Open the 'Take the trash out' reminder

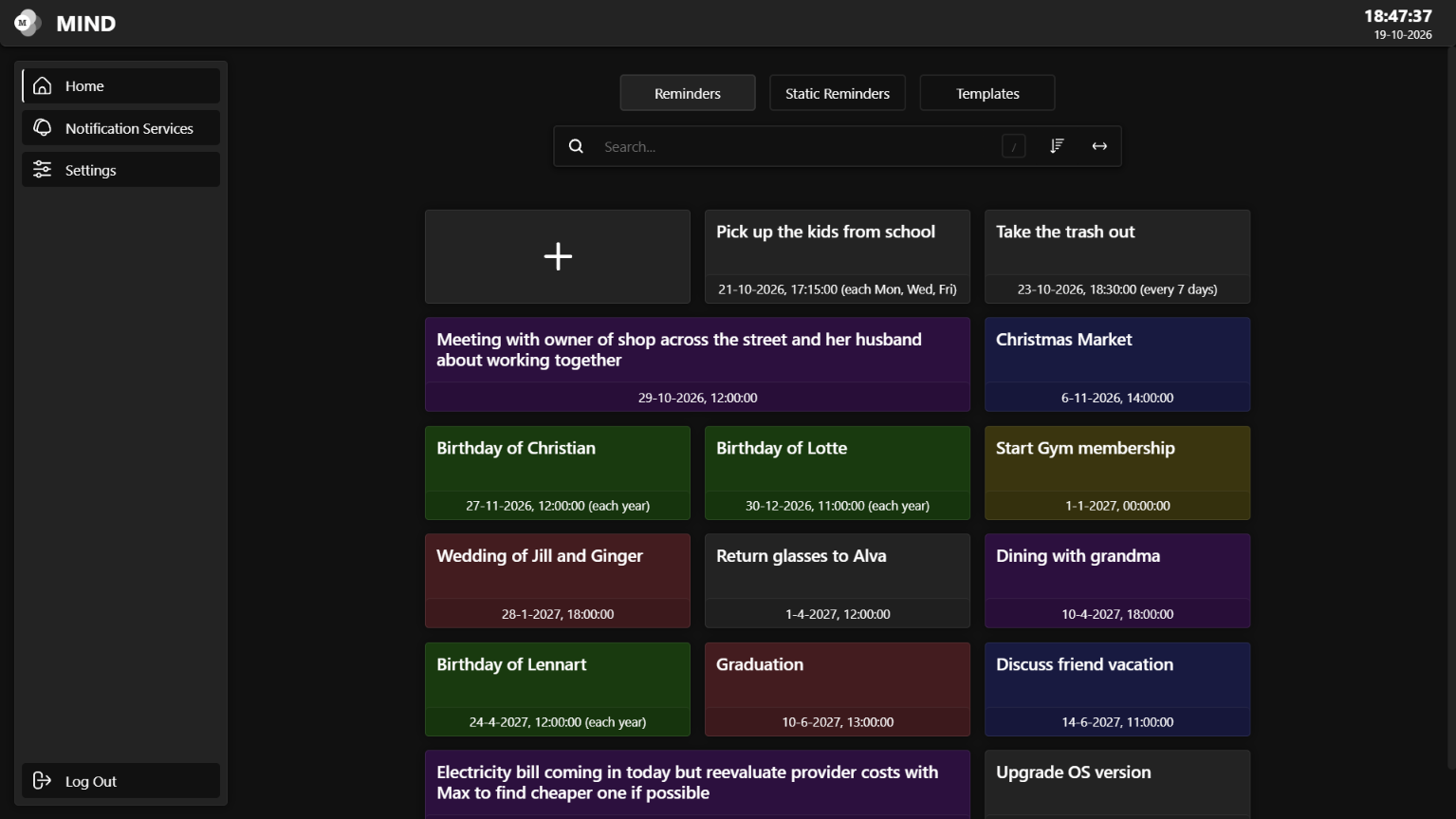[x=1117, y=256]
